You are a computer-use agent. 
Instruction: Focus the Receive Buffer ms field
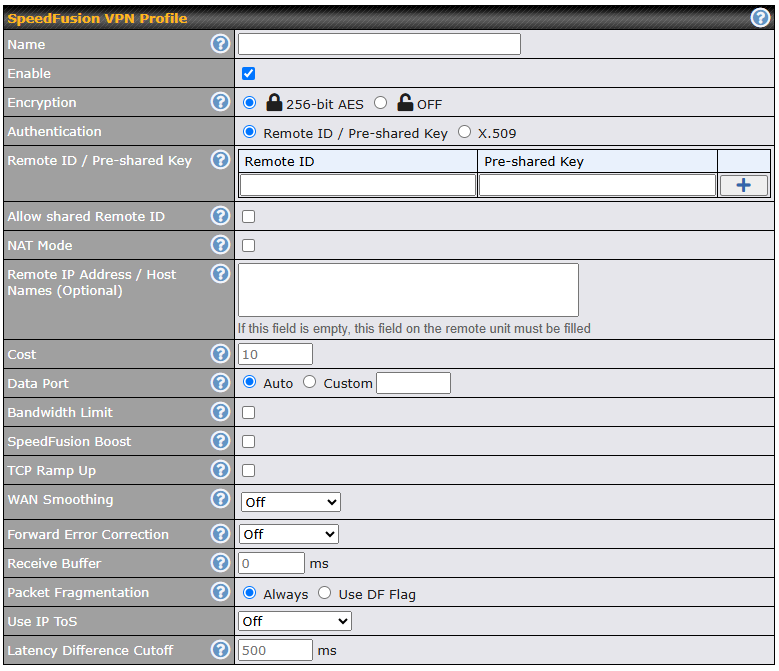point(271,563)
